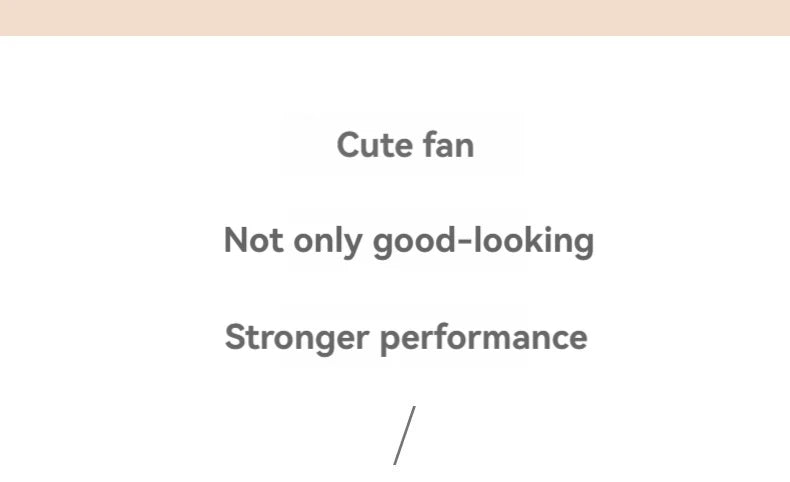Screen dimensions: 790x482
Task: Click the bottom end of the slash
Action: click(395, 462)
